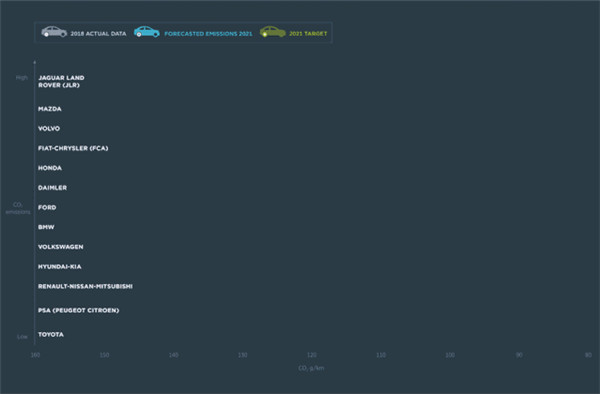Click the Toyota row label
This screenshot has width=600, height=394.
click(x=51, y=335)
